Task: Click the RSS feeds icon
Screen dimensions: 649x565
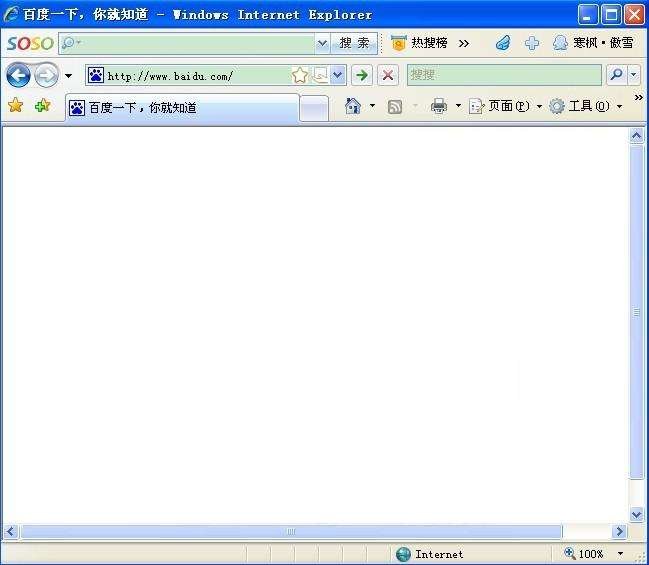Action: pyautogui.click(x=394, y=107)
